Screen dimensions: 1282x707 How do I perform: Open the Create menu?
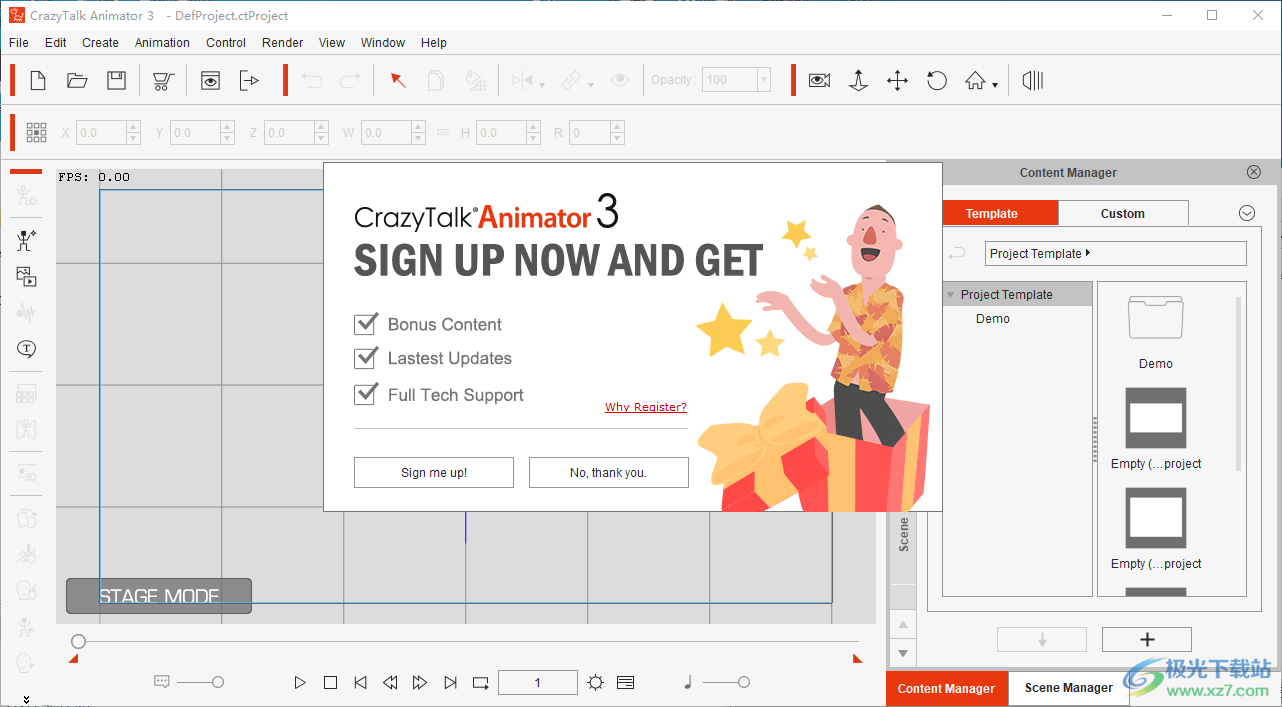(x=100, y=43)
